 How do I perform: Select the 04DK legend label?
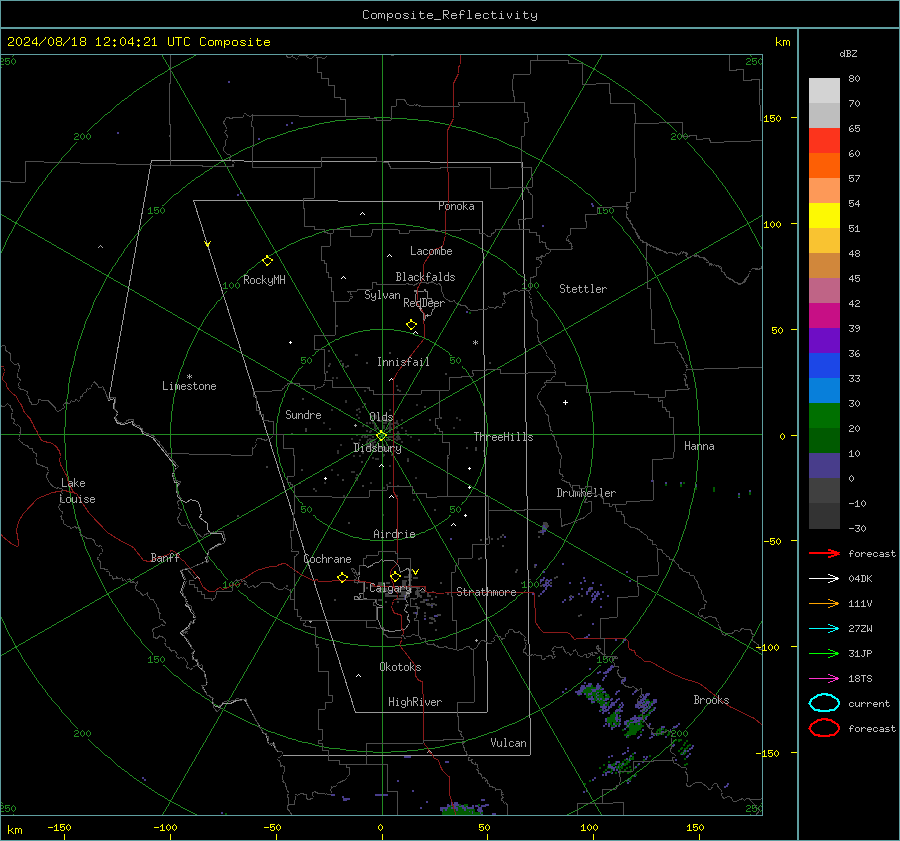[860, 579]
